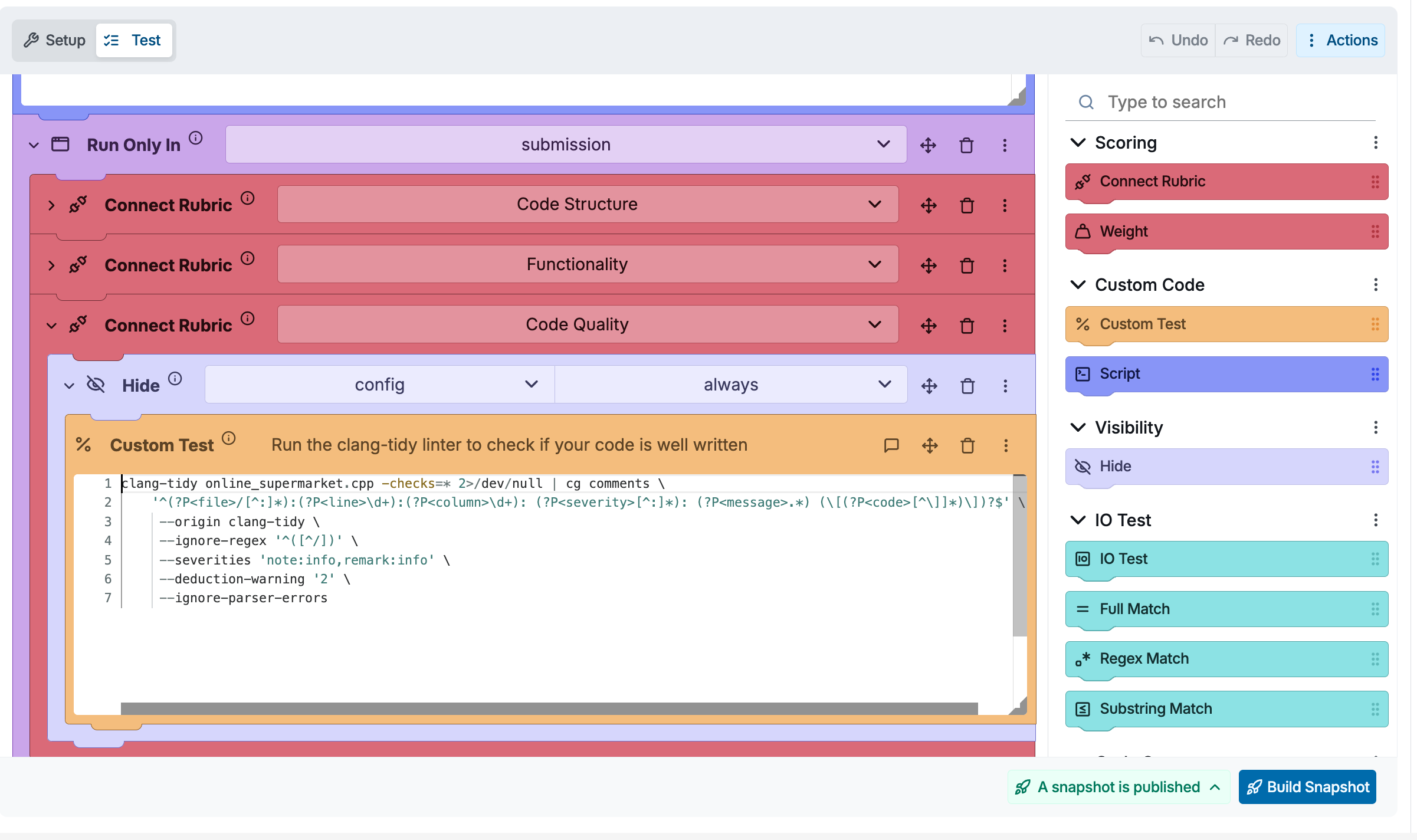Switch to the Setup tab
The image size is (1417, 840).
tap(55, 40)
